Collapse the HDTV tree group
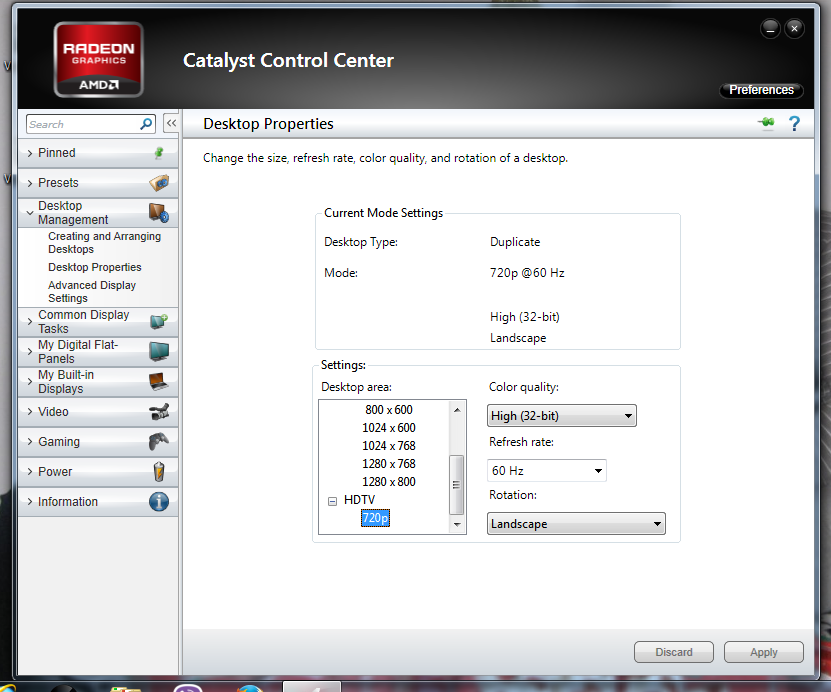The width and height of the screenshot is (831, 692). pyautogui.click(x=332, y=500)
